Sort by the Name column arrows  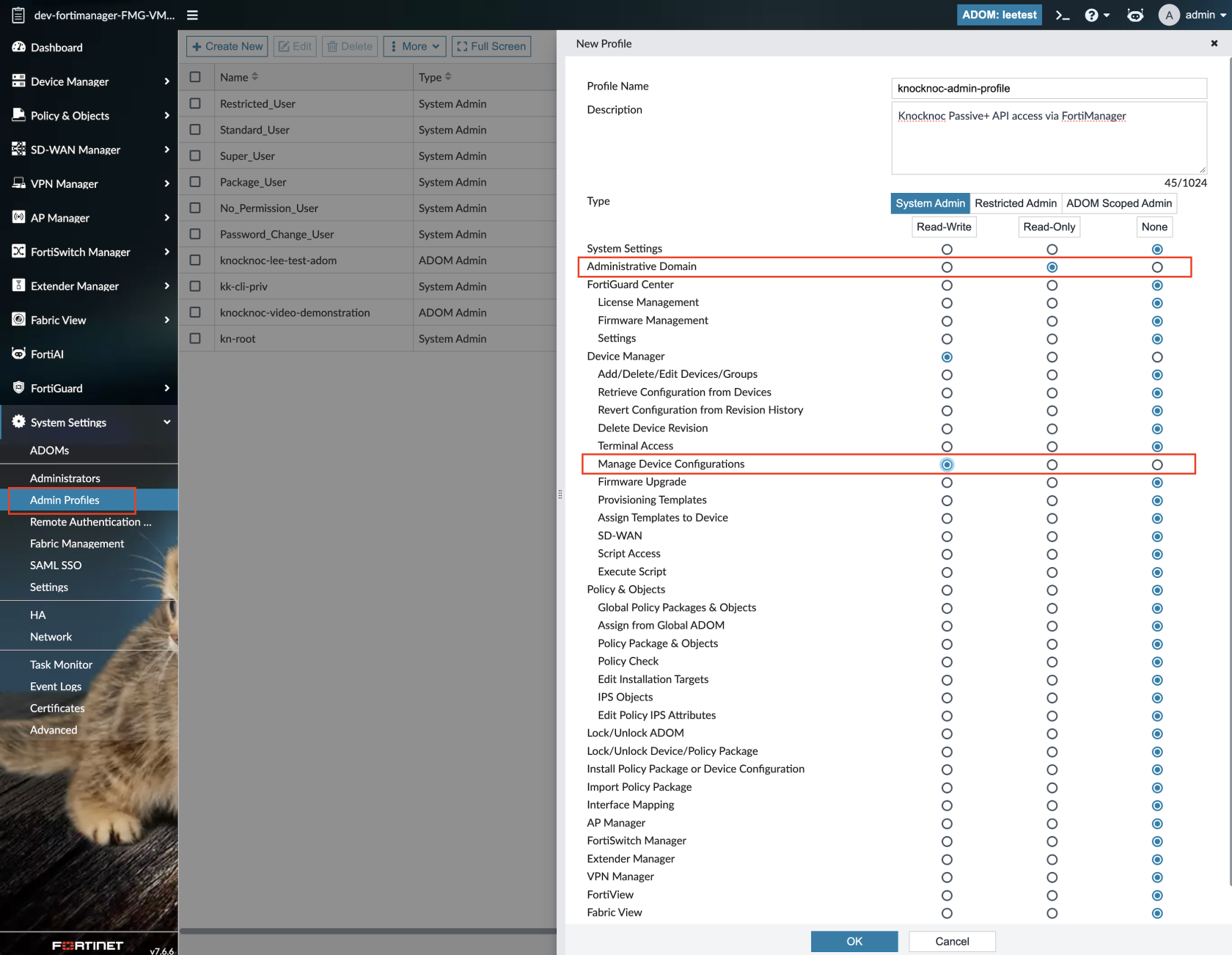point(254,77)
